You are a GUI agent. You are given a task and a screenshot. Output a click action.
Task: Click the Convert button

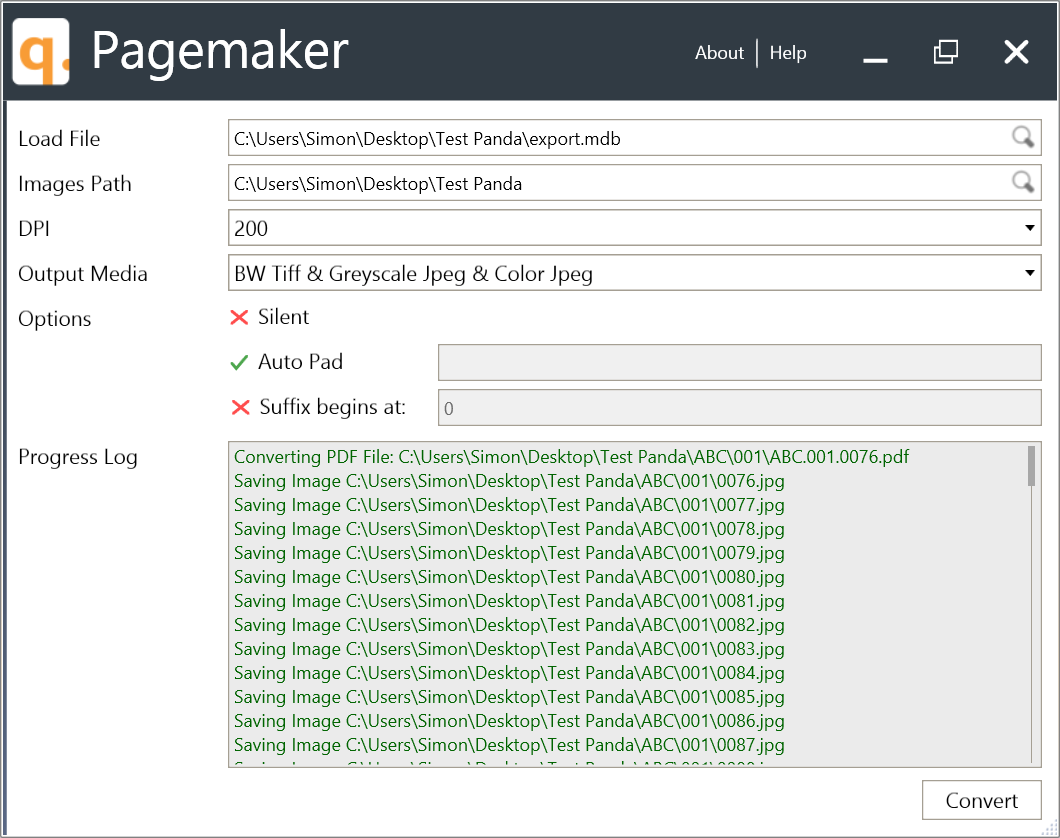(982, 800)
